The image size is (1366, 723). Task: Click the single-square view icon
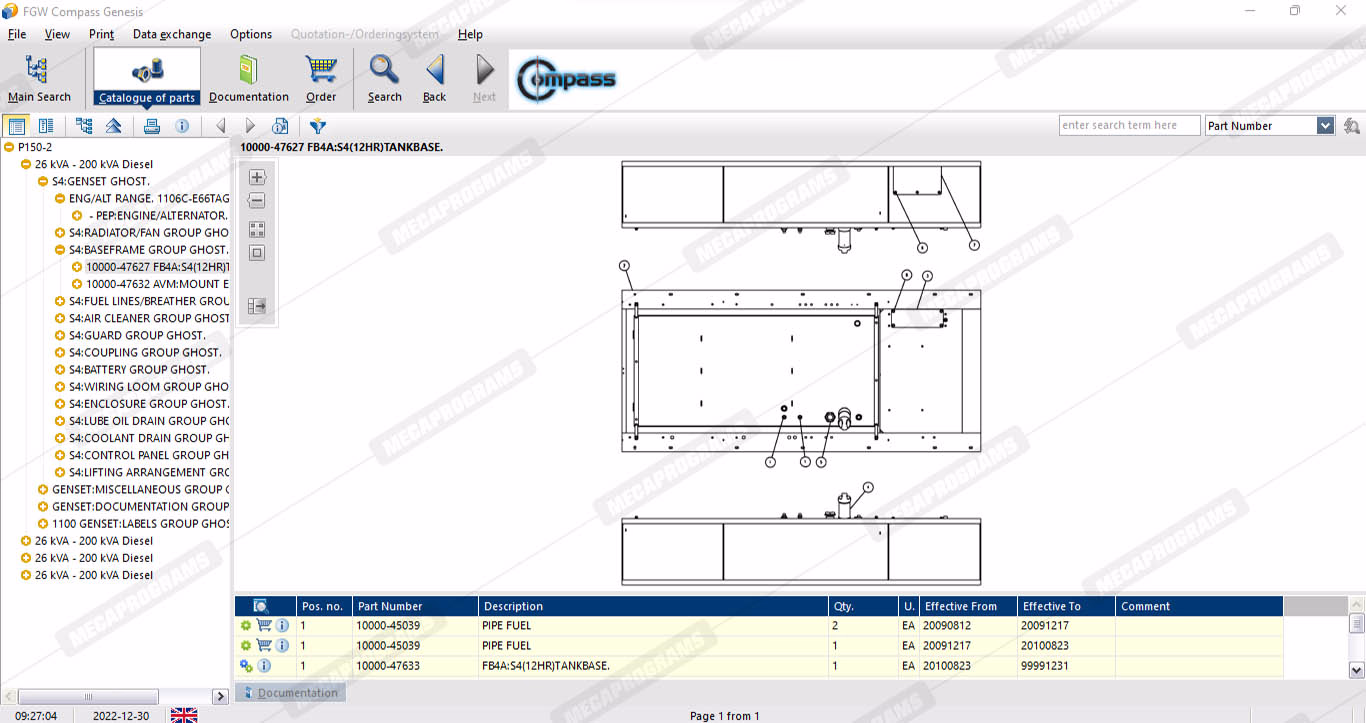(257, 253)
